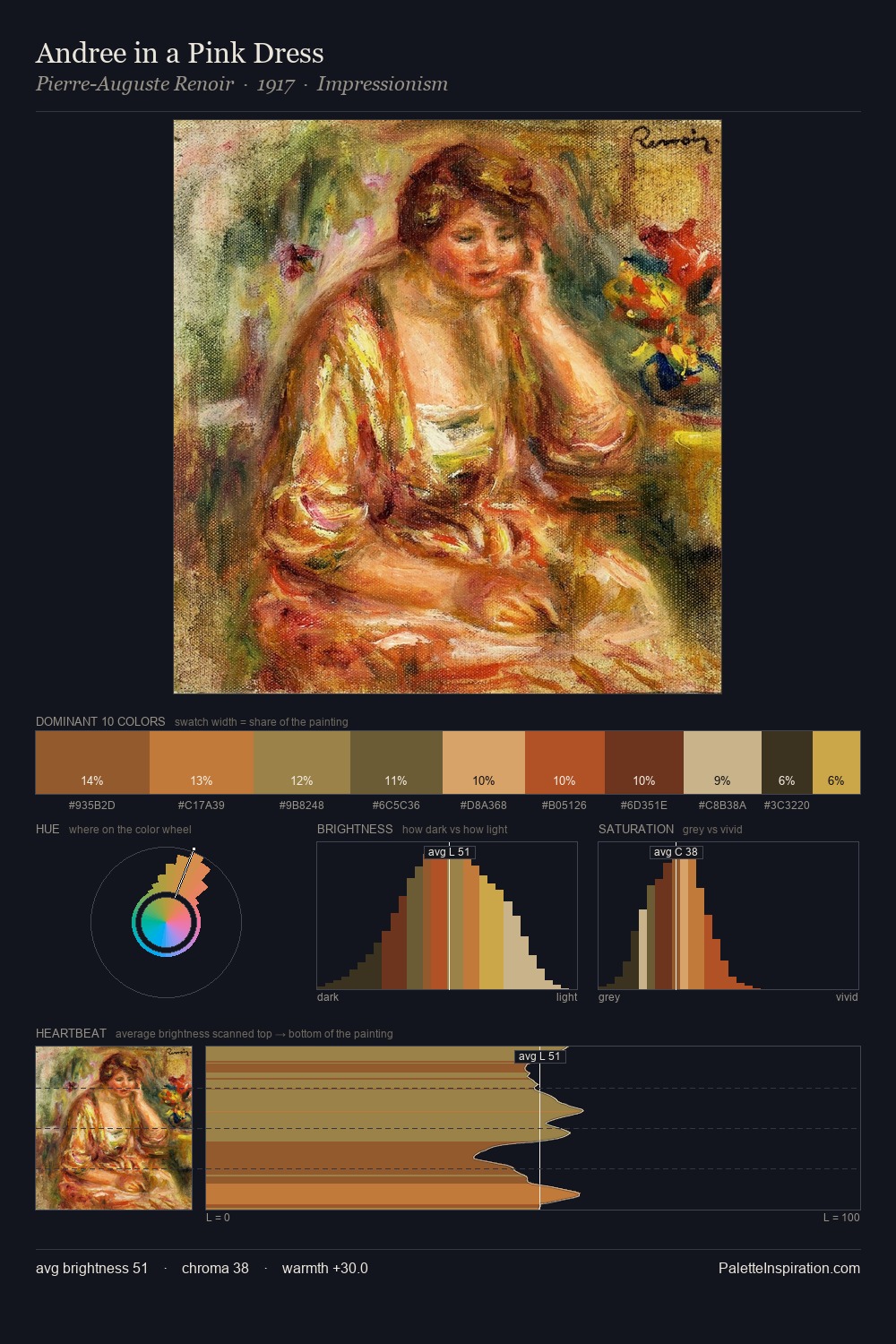The image size is (896, 1344).
Task: Click the hex code label '#B05126'
Action: click(x=564, y=806)
